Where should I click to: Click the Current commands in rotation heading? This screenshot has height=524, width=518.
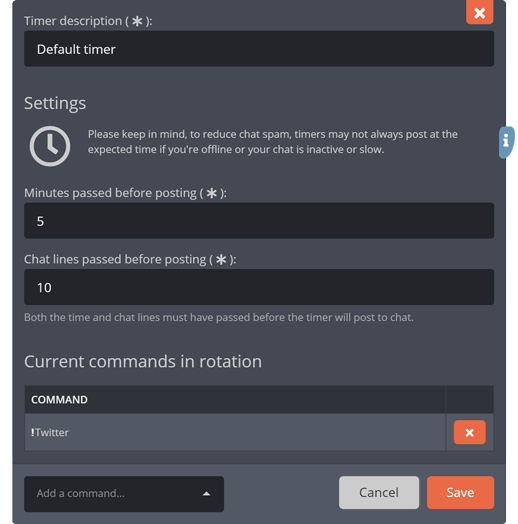[x=143, y=361]
